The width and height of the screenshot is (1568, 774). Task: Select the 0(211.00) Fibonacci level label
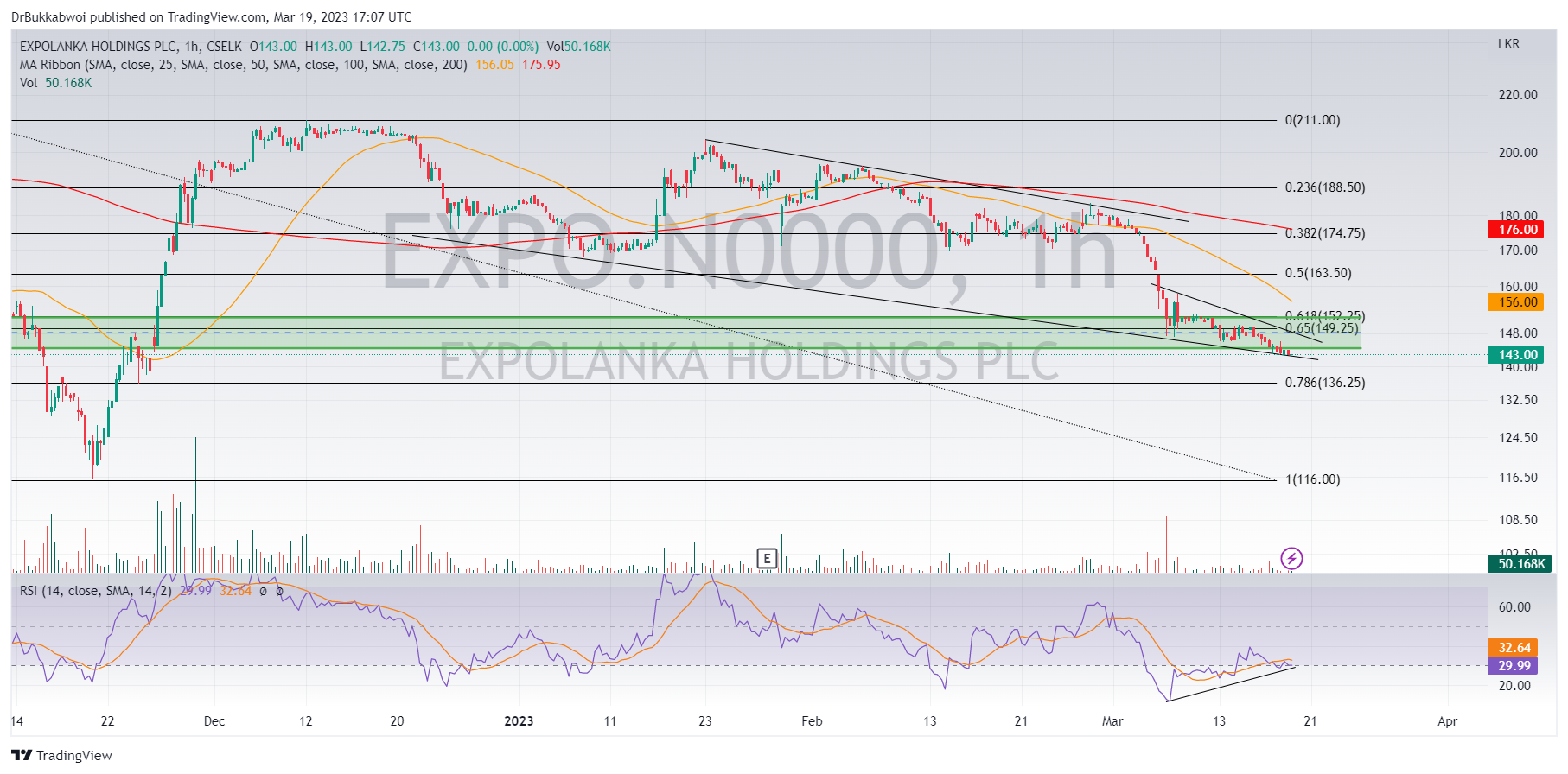(x=1312, y=120)
